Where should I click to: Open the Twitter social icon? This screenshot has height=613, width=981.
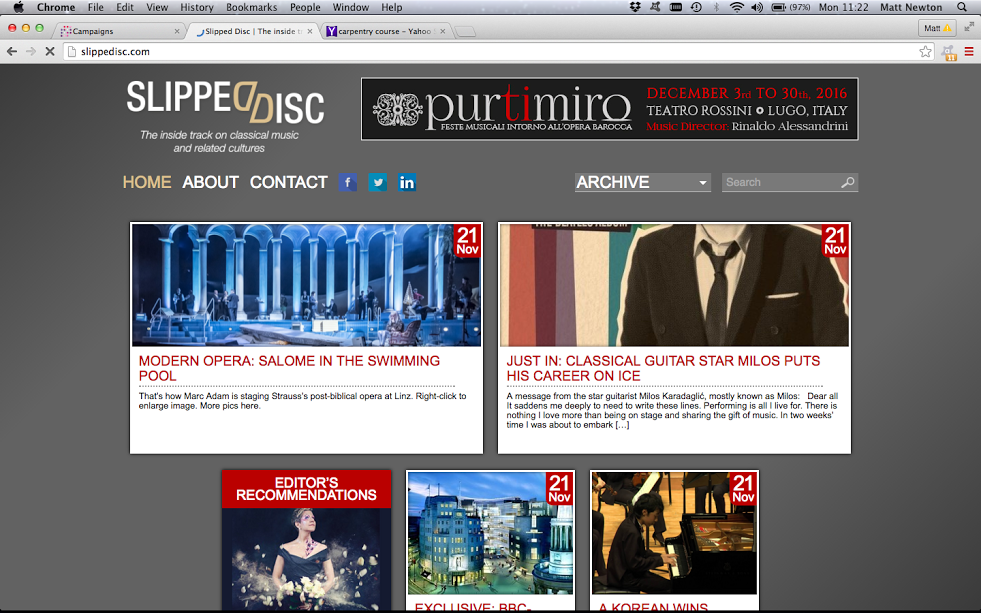click(x=377, y=183)
